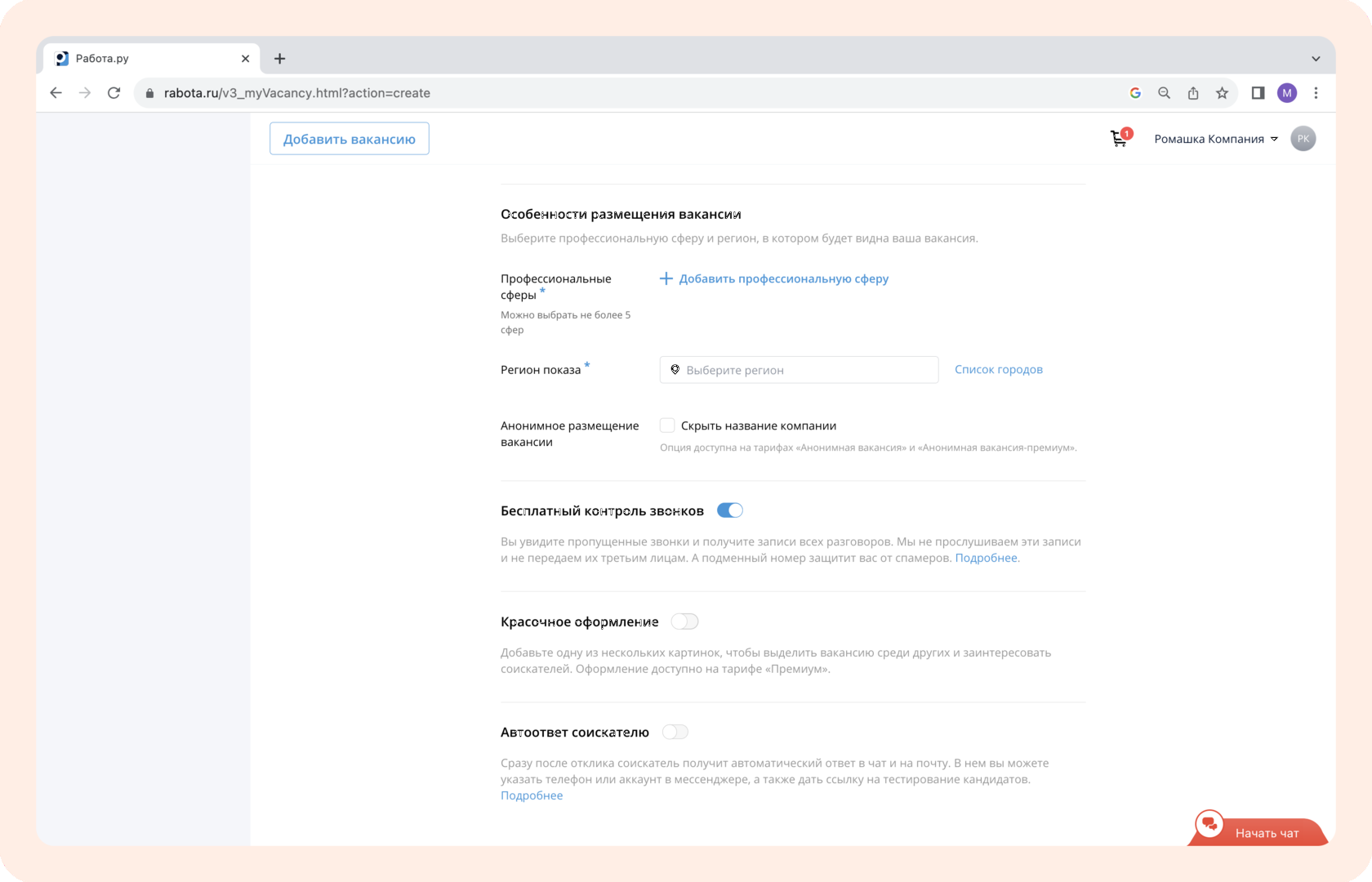Click the Профессиональные сферы label
The width and height of the screenshot is (1372, 882).
tap(556, 287)
